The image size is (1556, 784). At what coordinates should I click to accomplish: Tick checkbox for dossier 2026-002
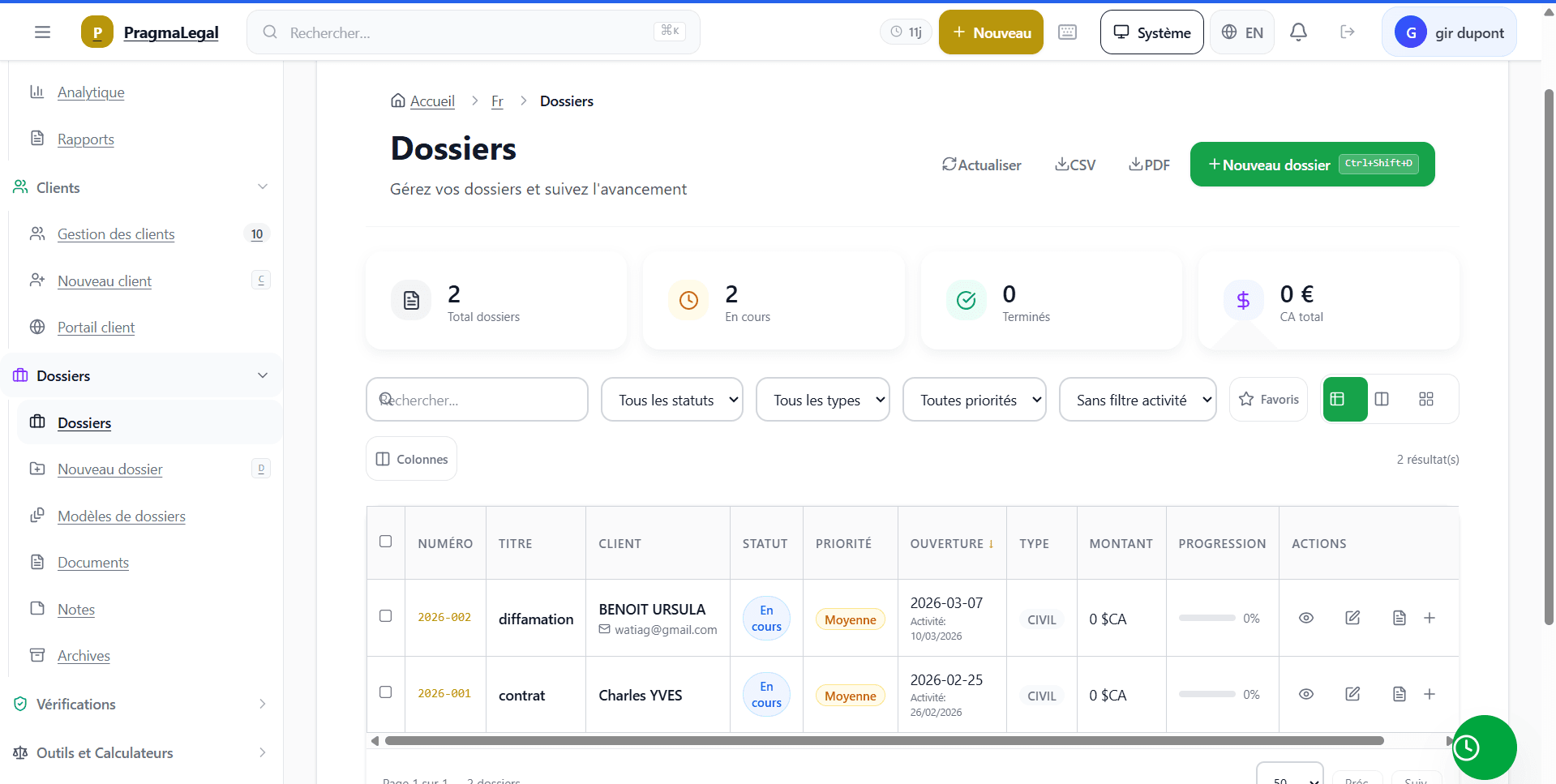click(386, 616)
